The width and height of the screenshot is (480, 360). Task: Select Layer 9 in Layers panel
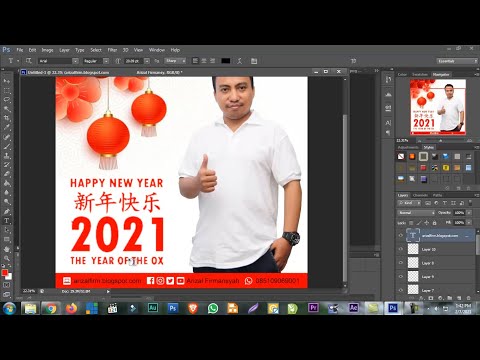[435, 276]
